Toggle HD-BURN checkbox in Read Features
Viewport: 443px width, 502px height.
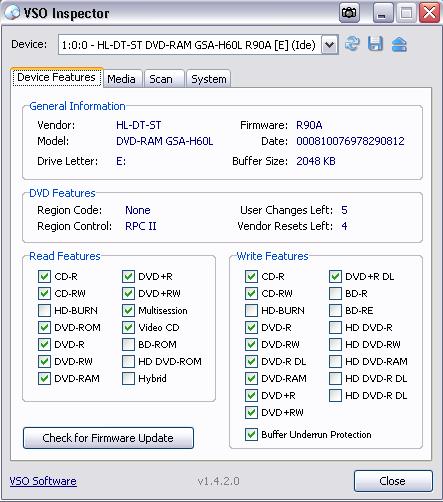pyautogui.click(x=44, y=310)
